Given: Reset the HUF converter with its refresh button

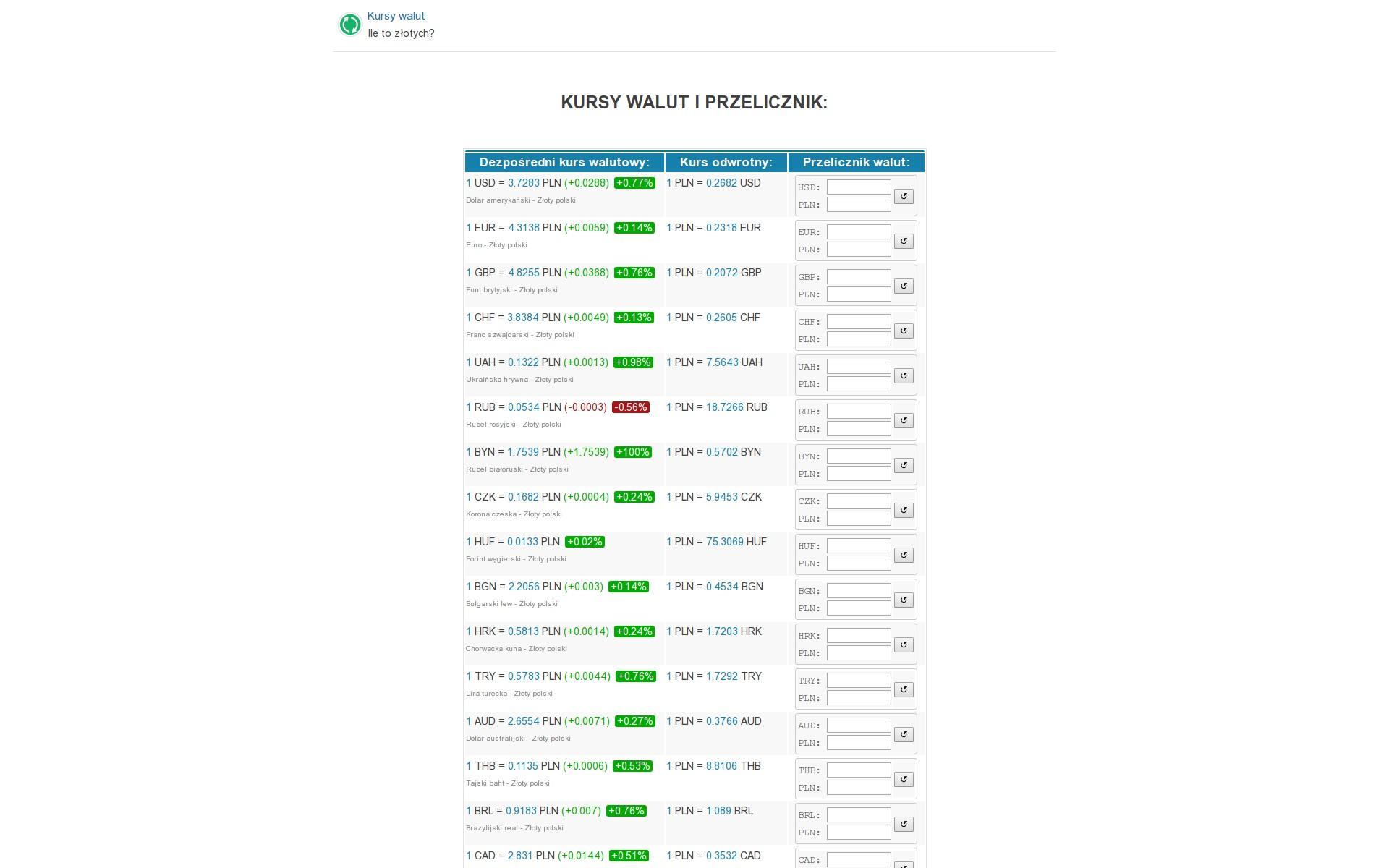Looking at the screenshot, I should click(x=904, y=555).
